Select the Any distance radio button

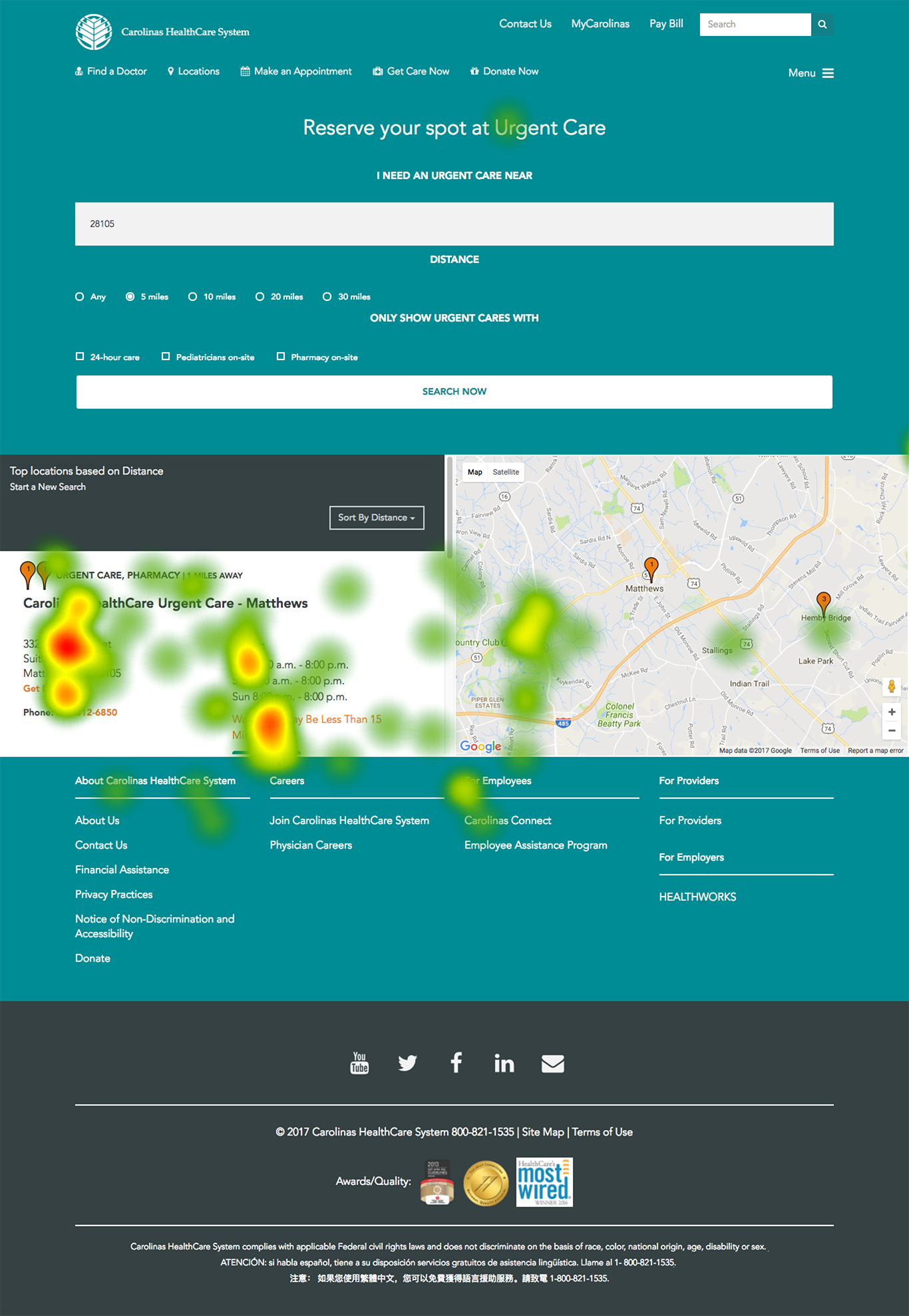click(x=80, y=297)
